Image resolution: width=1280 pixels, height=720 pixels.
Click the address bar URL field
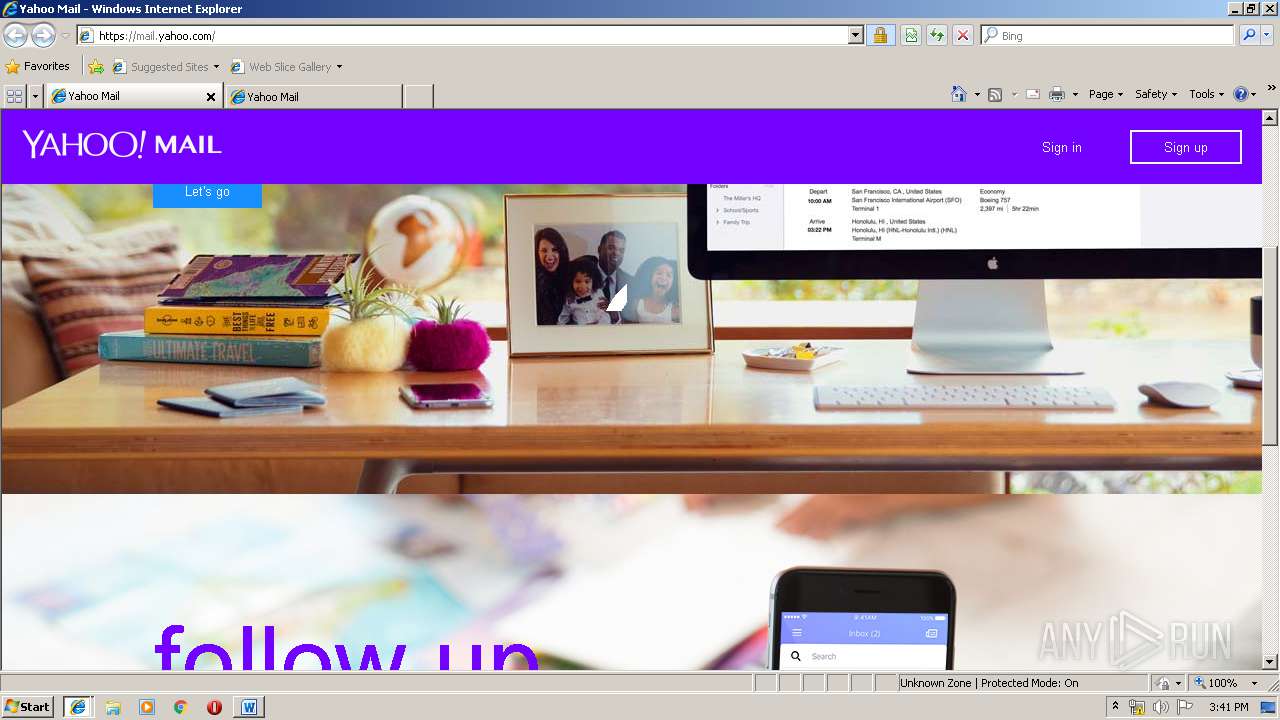tap(463, 35)
